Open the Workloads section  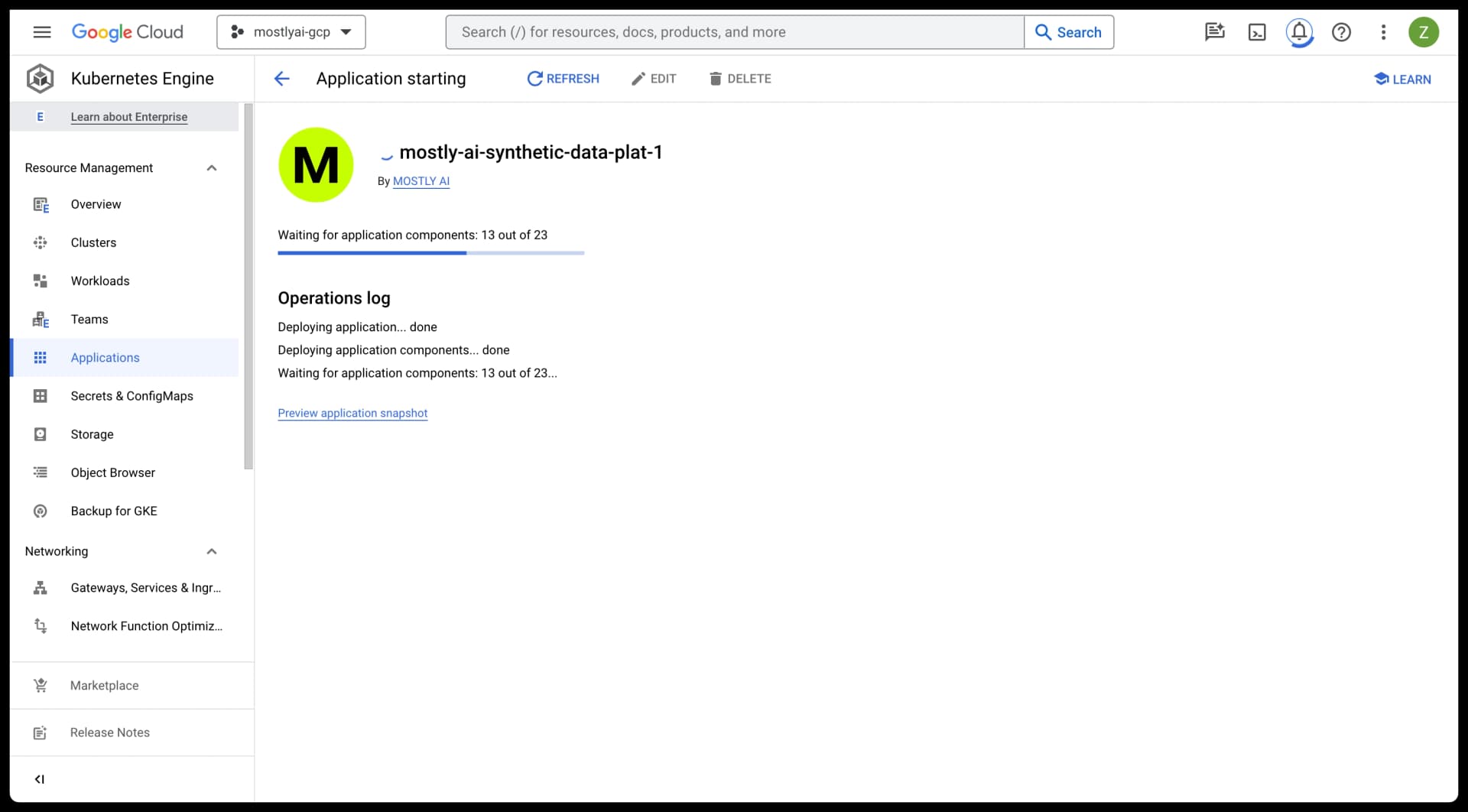[x=99, y=281]
